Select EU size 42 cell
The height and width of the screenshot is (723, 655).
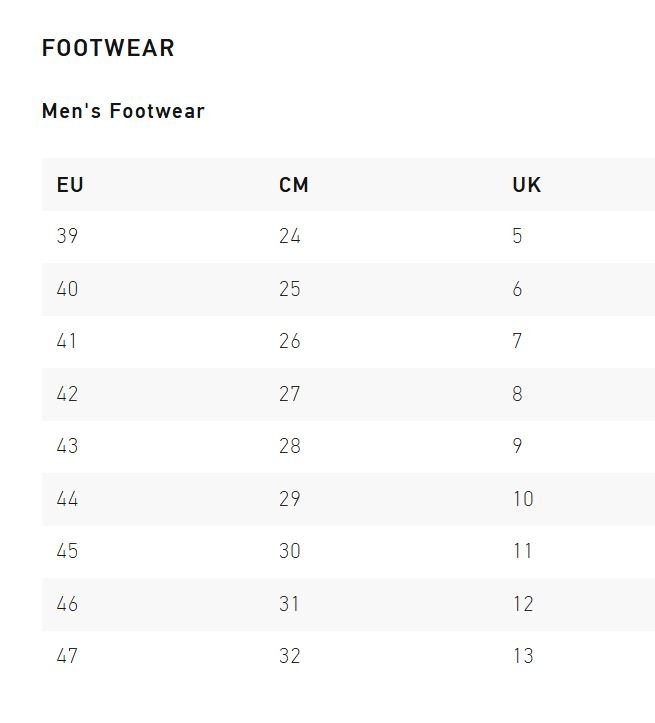[67, 394]
